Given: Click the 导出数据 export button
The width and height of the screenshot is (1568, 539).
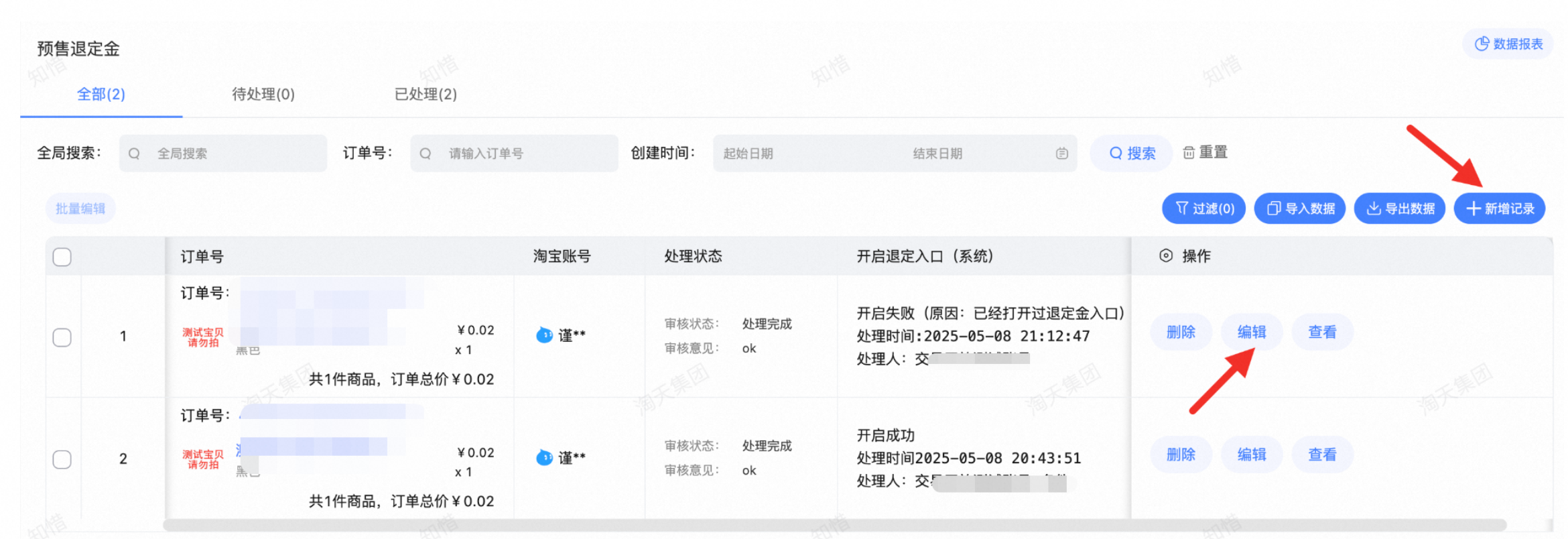Looking at the screenshot, I should click(x=1400, y=208).
